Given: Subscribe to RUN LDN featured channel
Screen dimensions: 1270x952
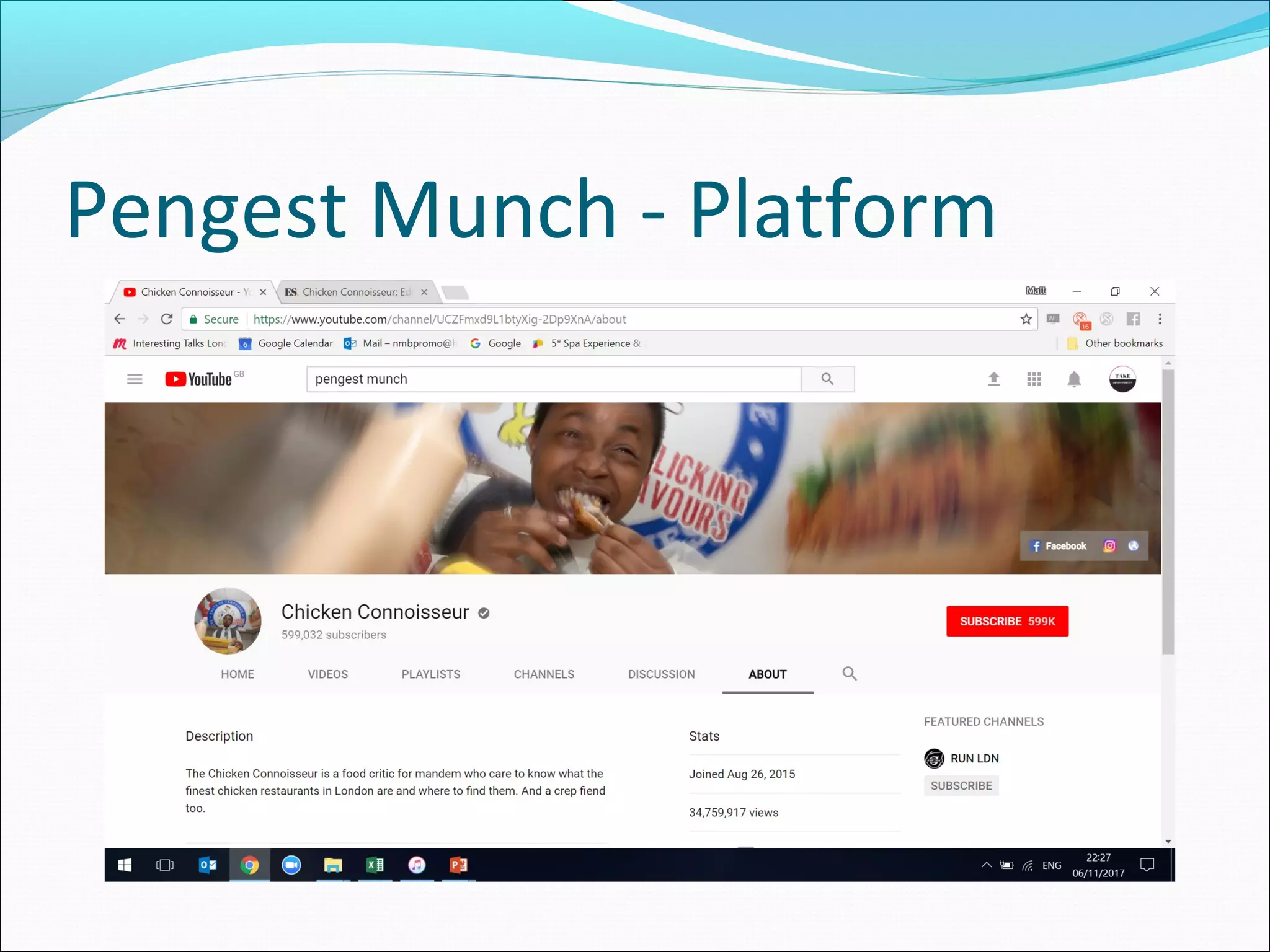Looking at the screenshot, I should pos(961,786).
